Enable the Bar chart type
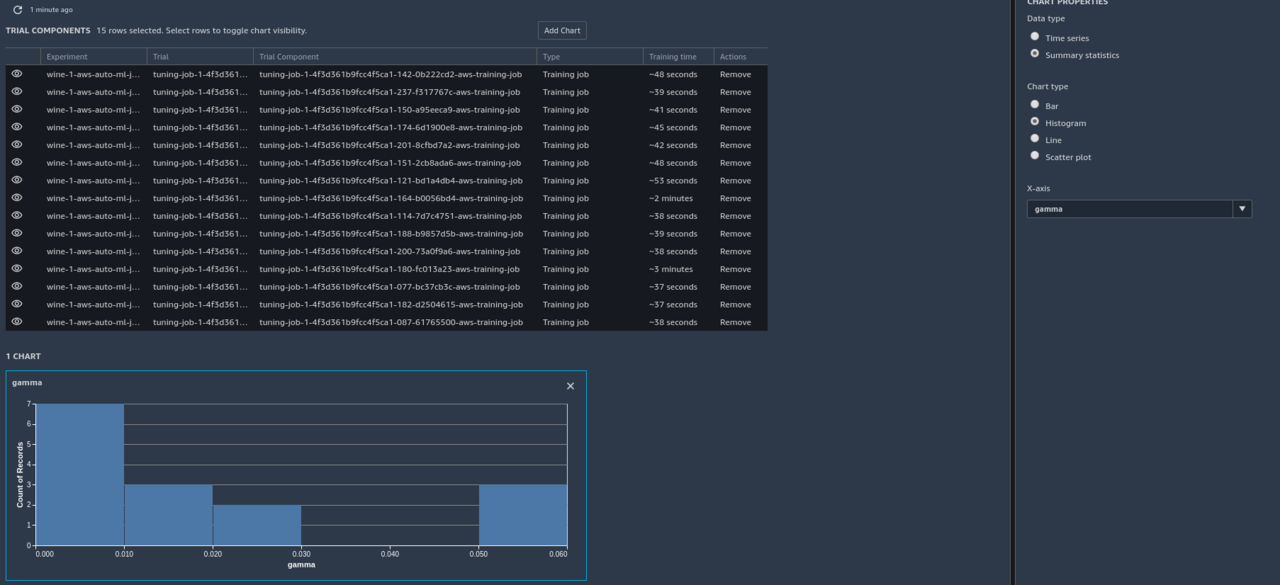This screenshot has height=585, width=1280. (x=1034, y=104)
